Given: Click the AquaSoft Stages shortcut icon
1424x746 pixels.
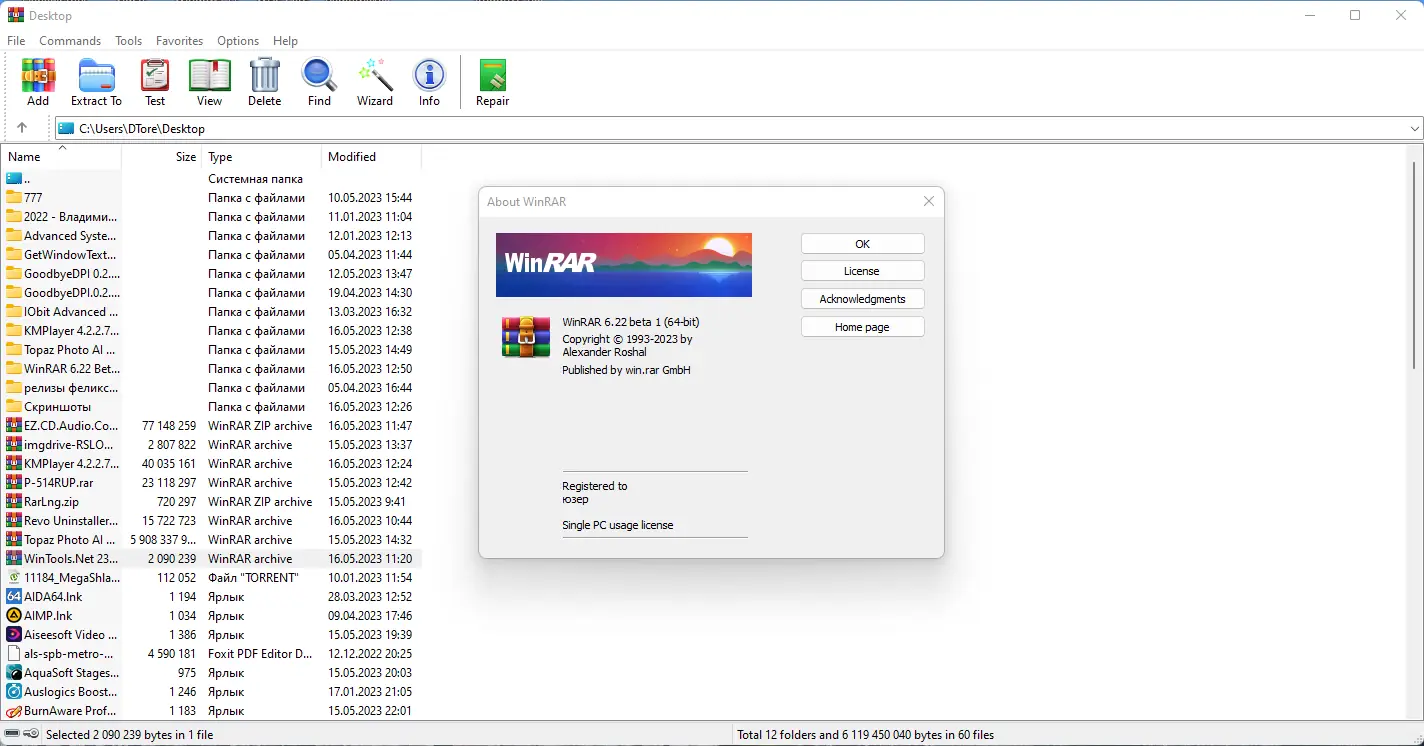Looking at the screenshot, I should click(x=14, y=673).
